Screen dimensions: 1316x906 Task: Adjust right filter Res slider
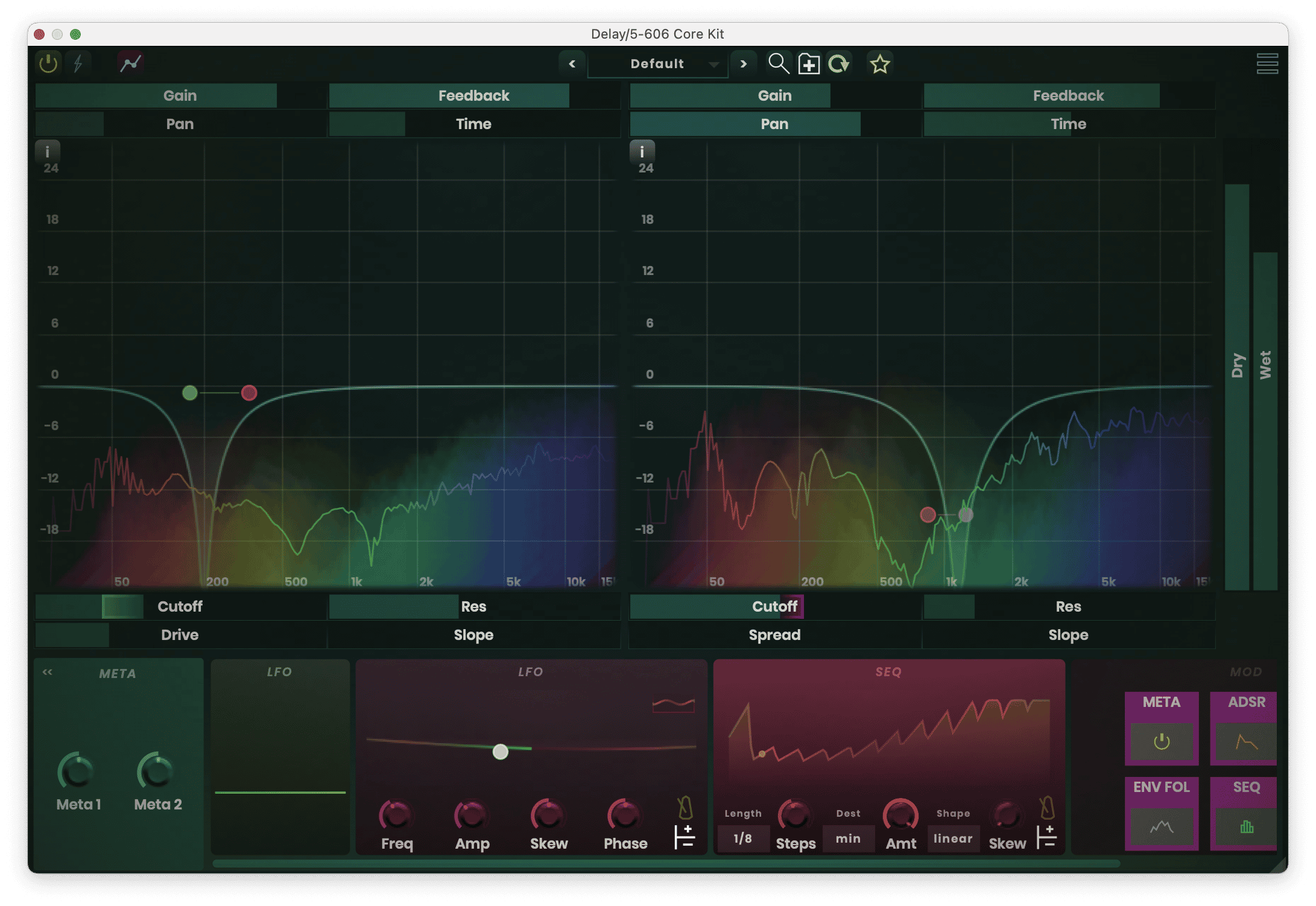click(1069, 606)
